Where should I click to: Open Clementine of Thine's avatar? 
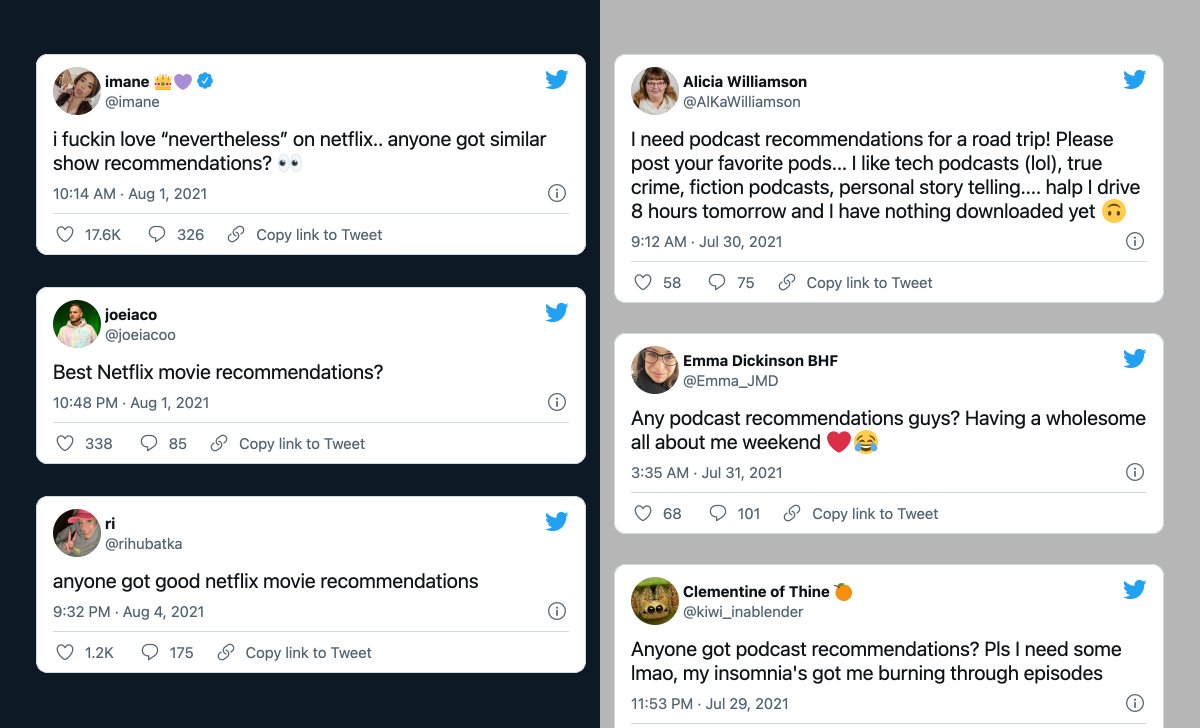coord(655,601)
